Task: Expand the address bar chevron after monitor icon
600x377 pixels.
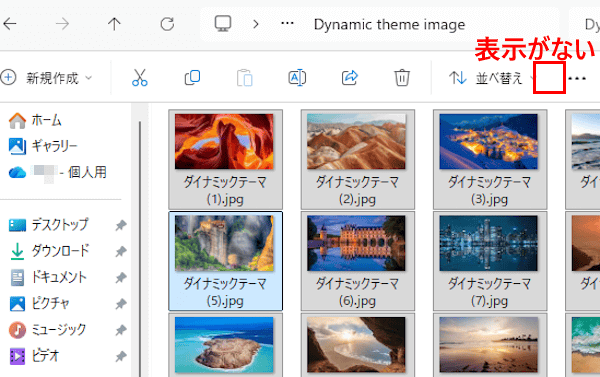Action: pyautogui.click(x=256, y=24)
